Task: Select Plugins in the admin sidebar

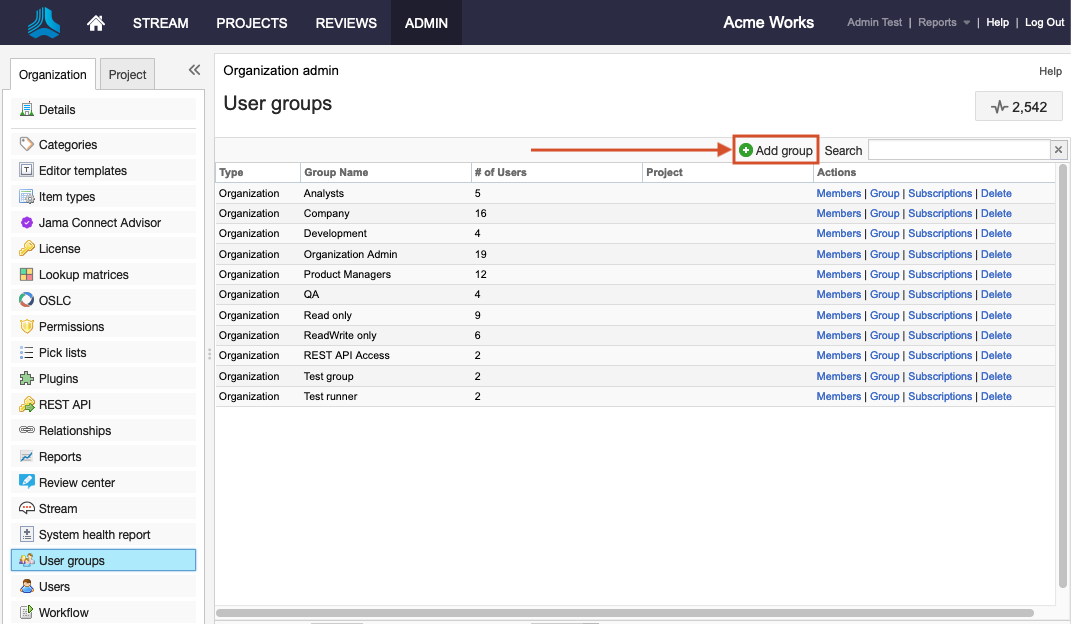Action: (58, 379)
